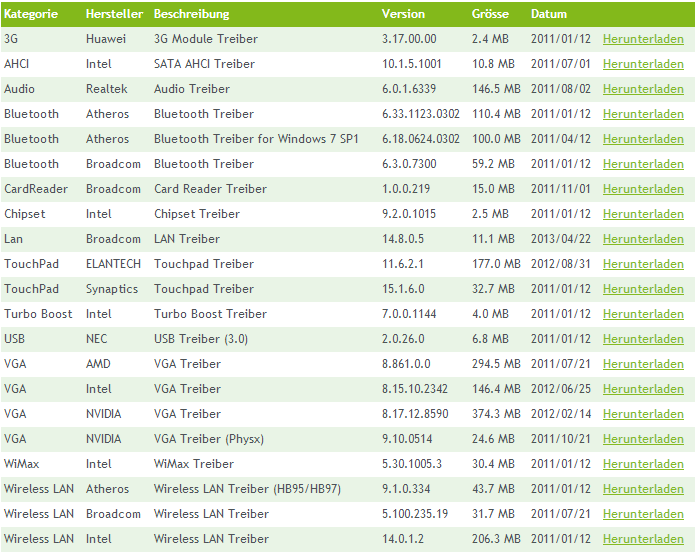Screen dimensions: 695x553
Task: Select the ELANTECH manufacturer cell
Action: click(113, 264)
